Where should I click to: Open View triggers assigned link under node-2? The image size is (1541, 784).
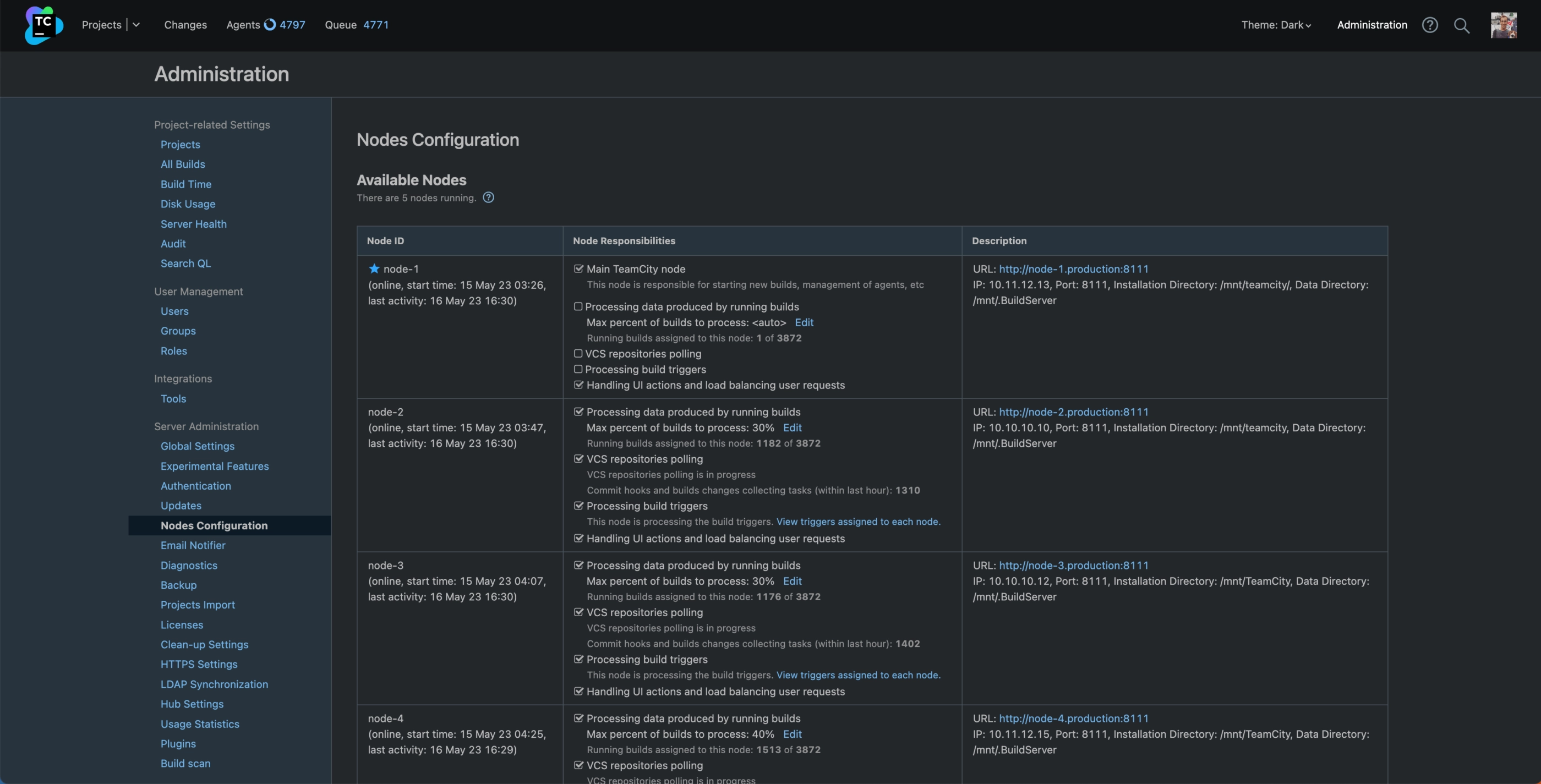[x=859, y=522]
